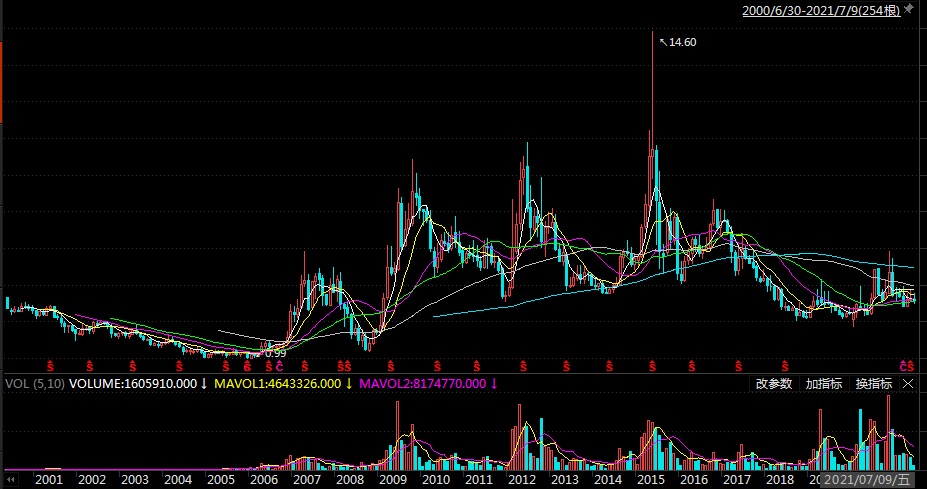927x489 pixels.
Task: Click the red S marker above year 2013
Action: point(566,367)
